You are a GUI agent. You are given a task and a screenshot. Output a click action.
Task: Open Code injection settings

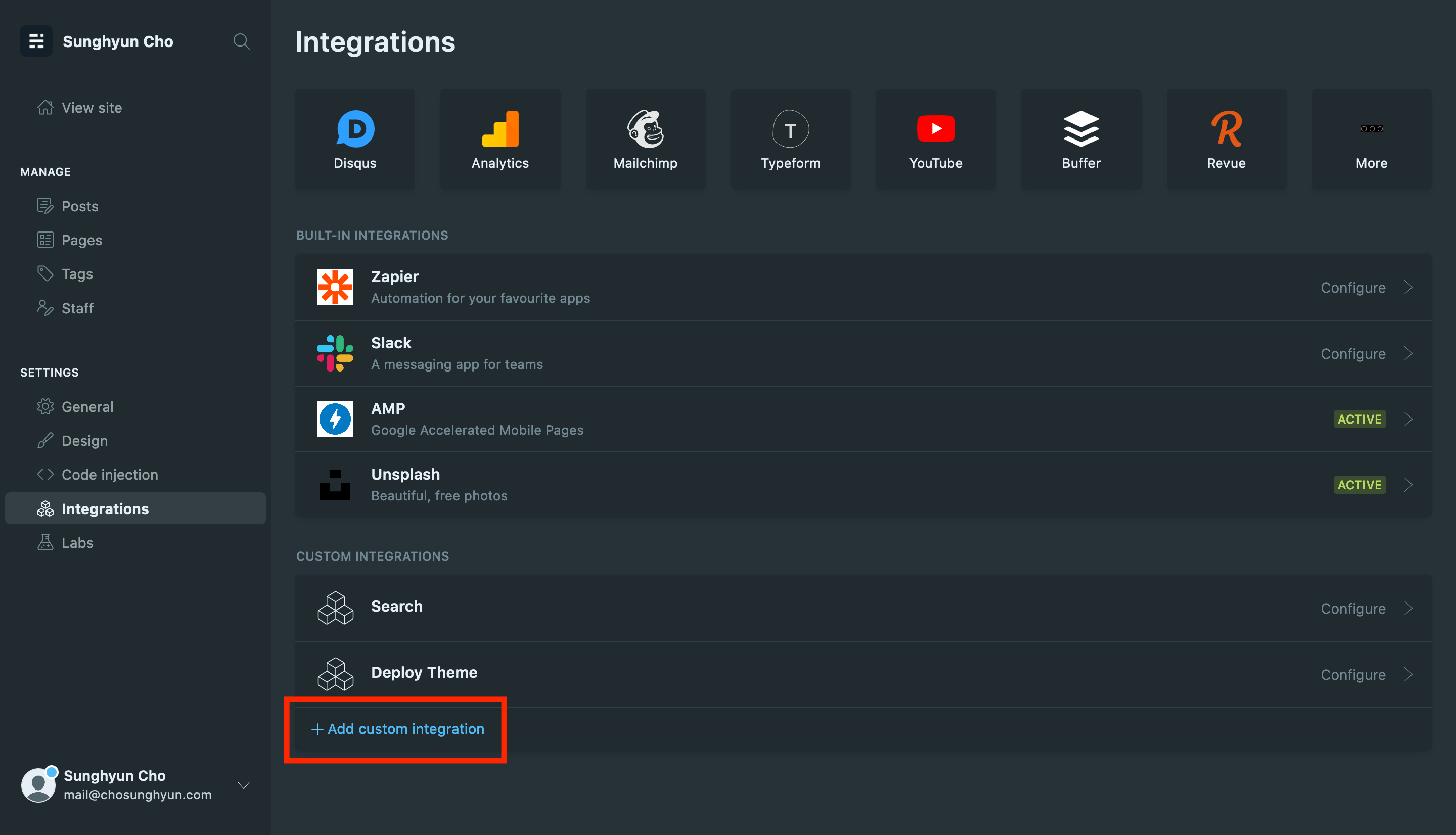click(x=110, y=474)
